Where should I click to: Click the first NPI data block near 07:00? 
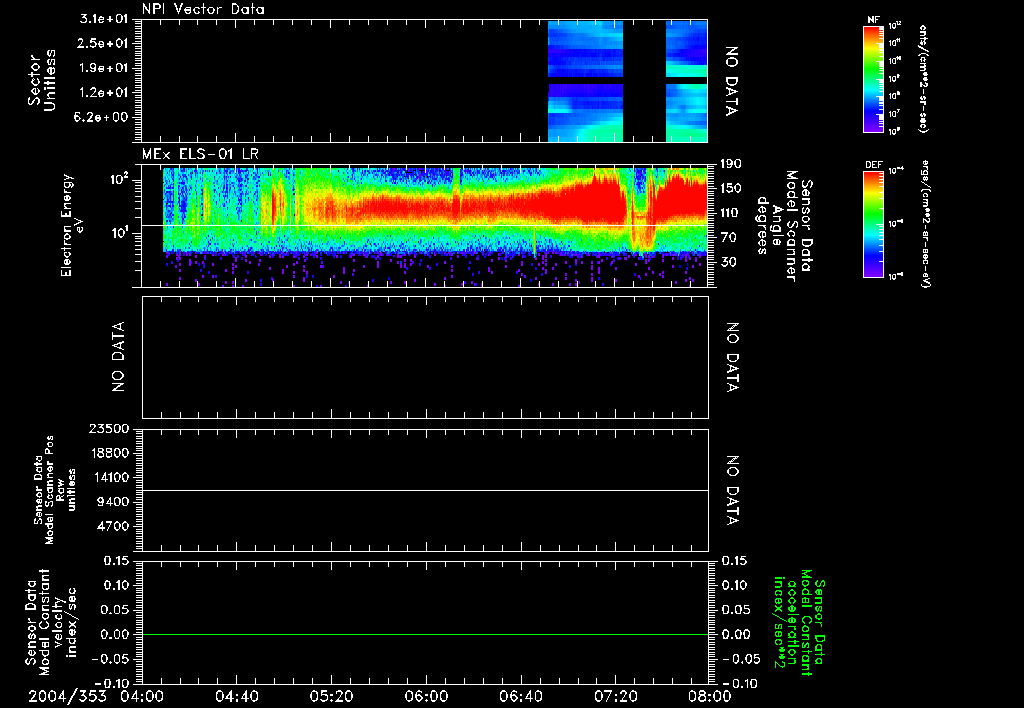click(x=585, y=81)
